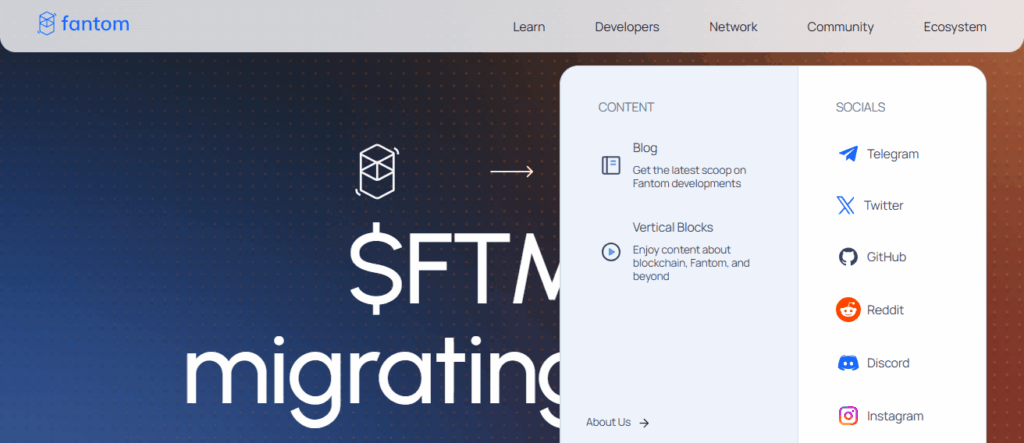Click the GitHub octocat icon
Image resolution: width=1024 pixels, height=443 pixels.
click(x=848, y=257)
